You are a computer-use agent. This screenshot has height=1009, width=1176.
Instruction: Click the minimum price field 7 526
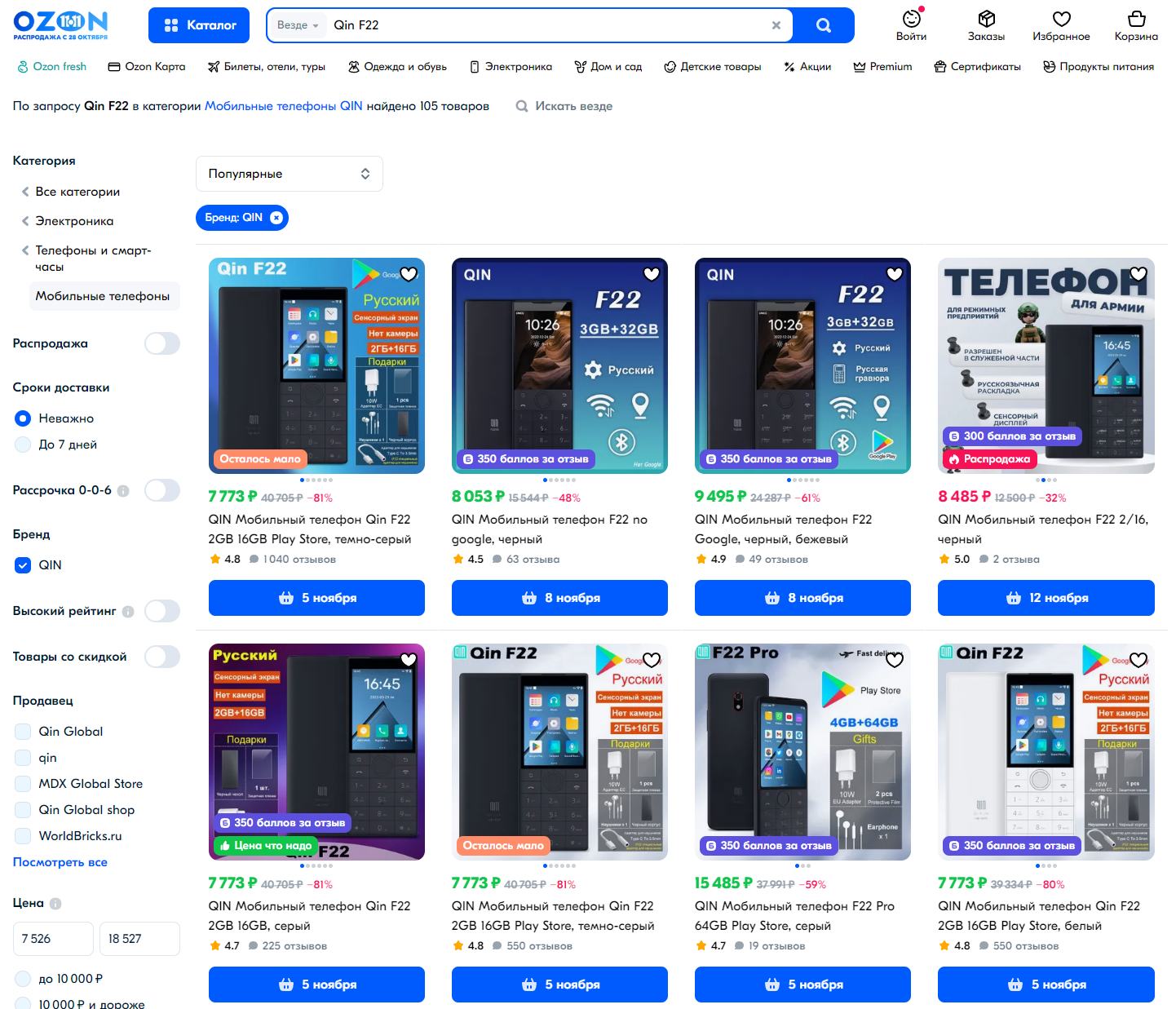click(53, 939)
